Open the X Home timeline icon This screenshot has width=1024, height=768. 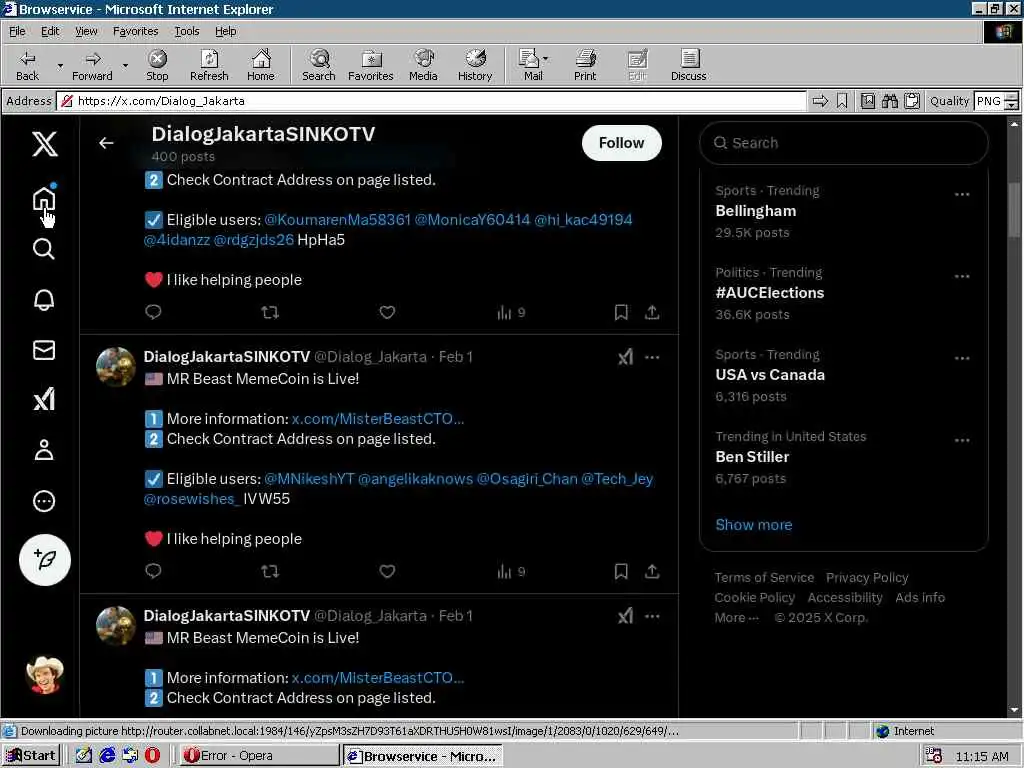[44, 199]
